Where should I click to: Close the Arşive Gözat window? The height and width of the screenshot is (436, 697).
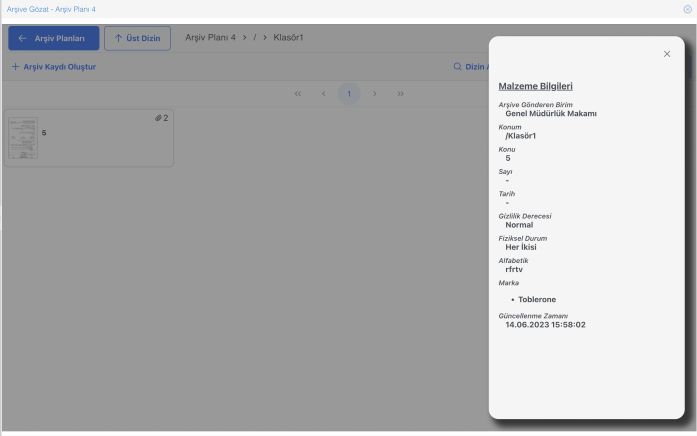[x=687, y=8]
